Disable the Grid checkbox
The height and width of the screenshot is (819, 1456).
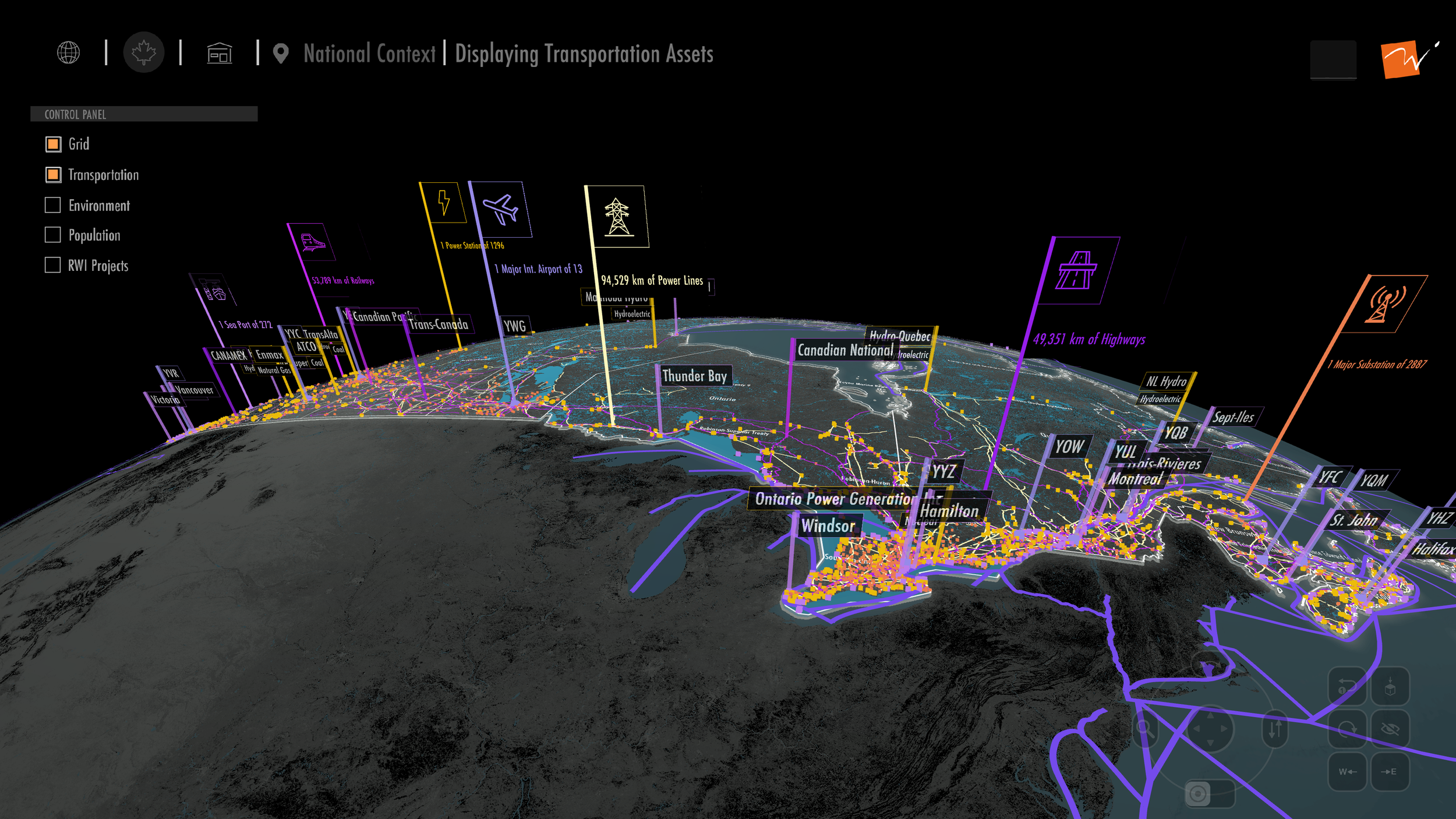53,144
